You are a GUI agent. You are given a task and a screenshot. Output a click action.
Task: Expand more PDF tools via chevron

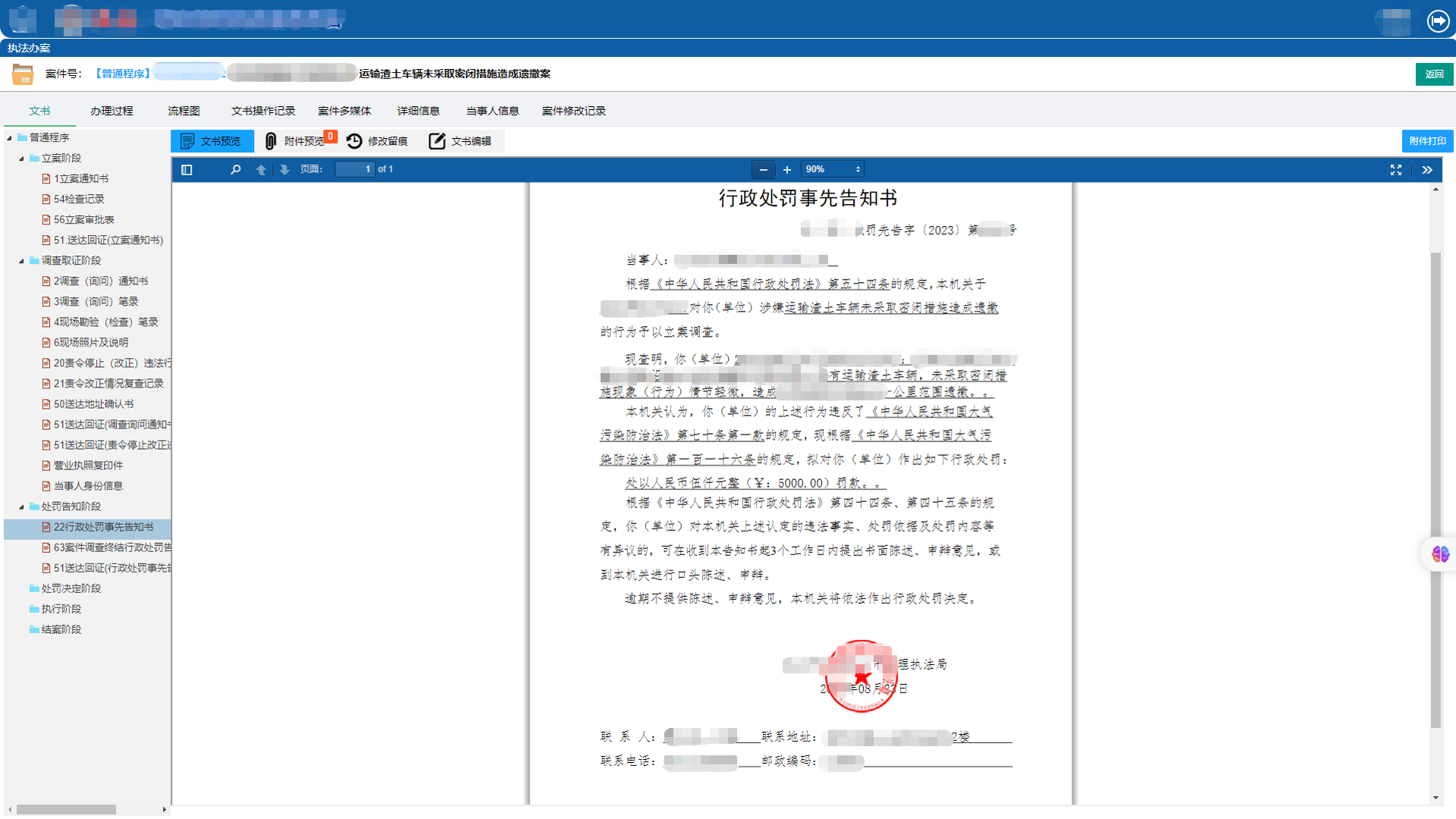[1427, 170]
